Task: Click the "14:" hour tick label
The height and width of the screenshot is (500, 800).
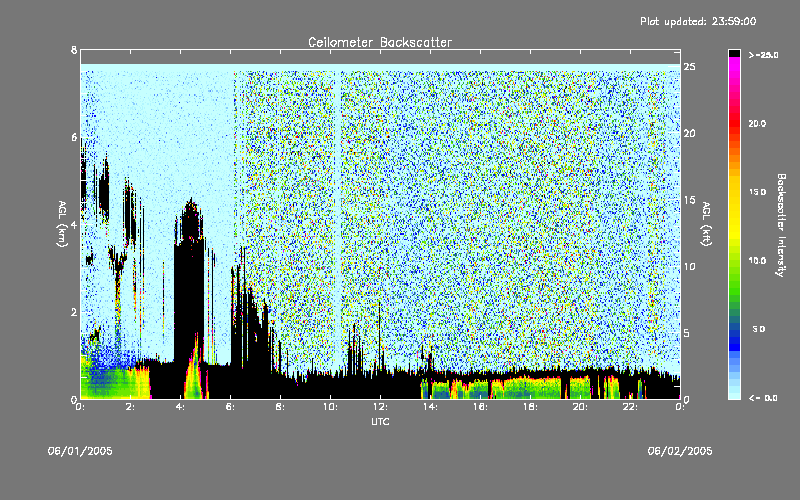Action: [x=430, y=407]
